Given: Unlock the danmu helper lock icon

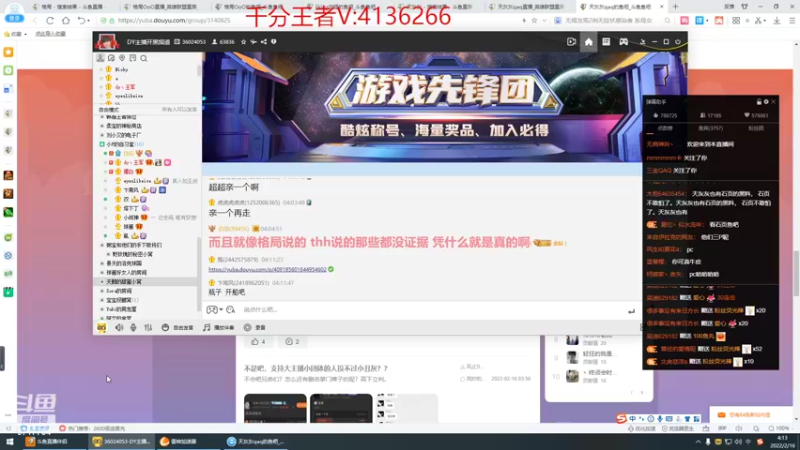Looking at the screenshot, I should (759, 102).
